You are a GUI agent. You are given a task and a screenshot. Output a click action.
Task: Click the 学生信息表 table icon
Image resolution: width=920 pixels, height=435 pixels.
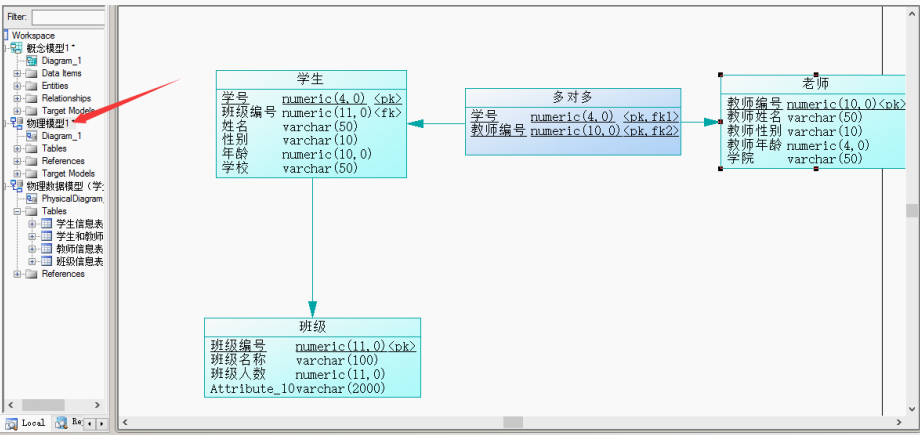(47, 224)
